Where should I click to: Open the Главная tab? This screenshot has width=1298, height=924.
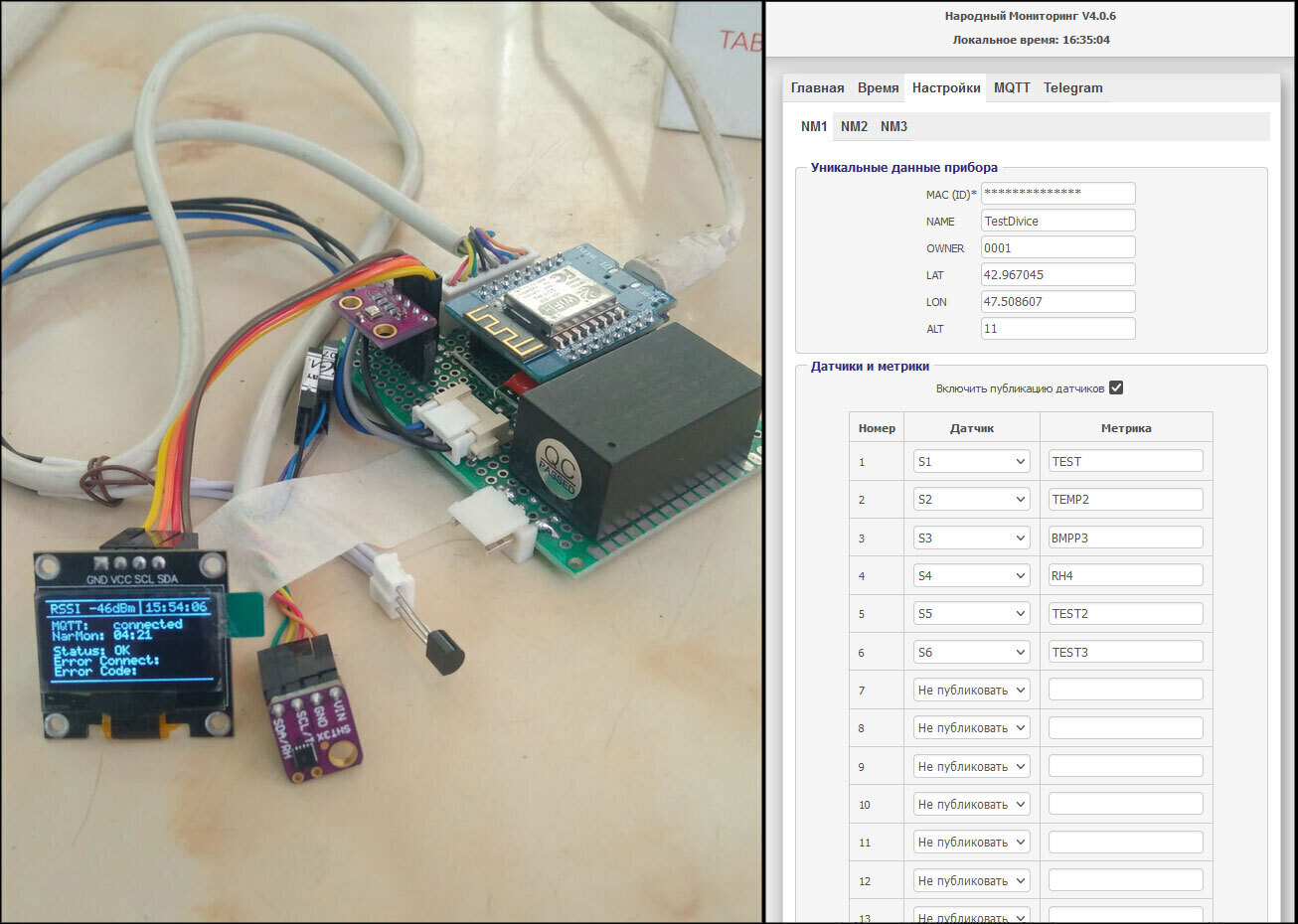point(817,87)
